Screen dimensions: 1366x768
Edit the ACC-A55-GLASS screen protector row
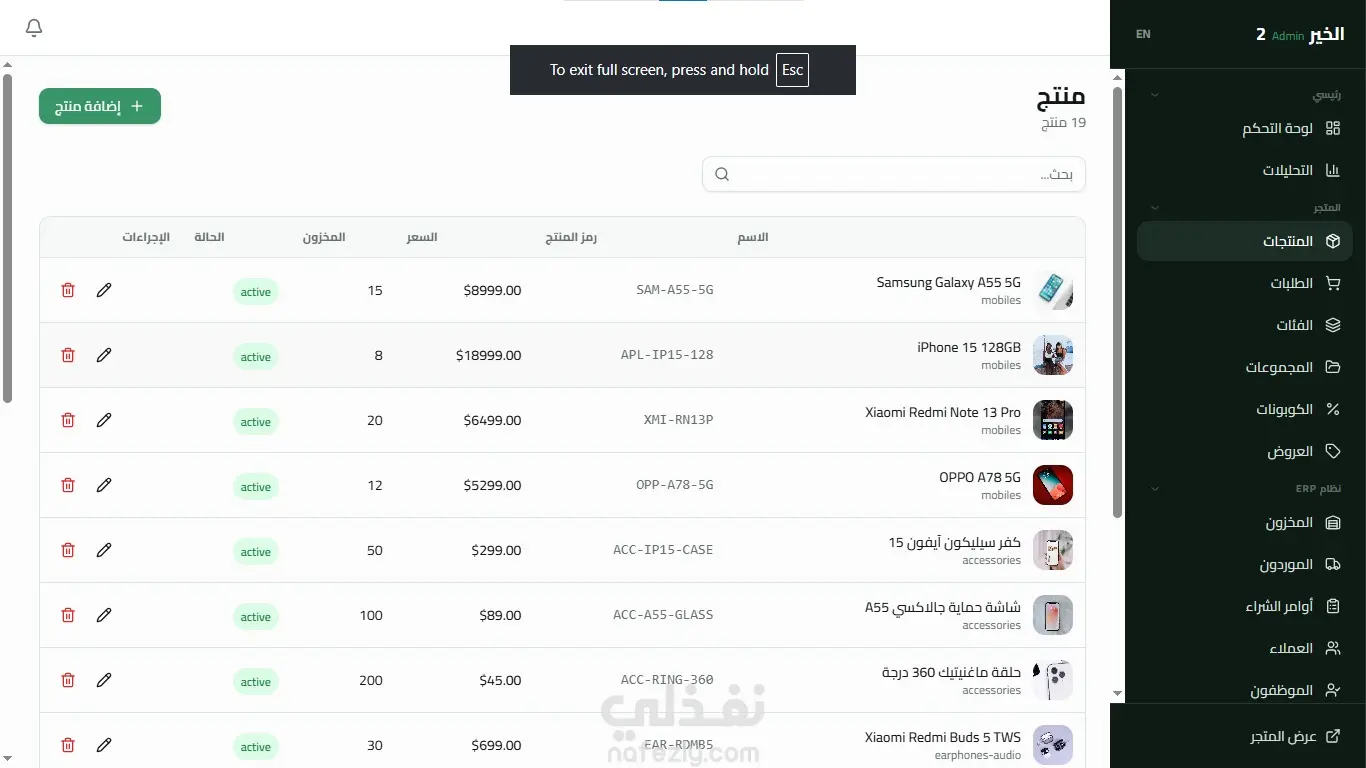tap(104, 615)
